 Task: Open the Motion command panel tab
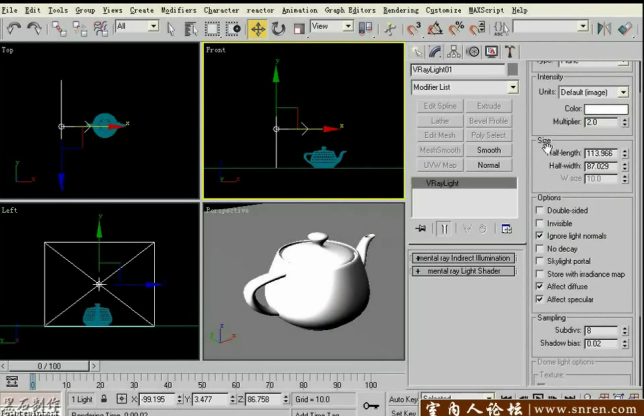click(x=473, y=52)
